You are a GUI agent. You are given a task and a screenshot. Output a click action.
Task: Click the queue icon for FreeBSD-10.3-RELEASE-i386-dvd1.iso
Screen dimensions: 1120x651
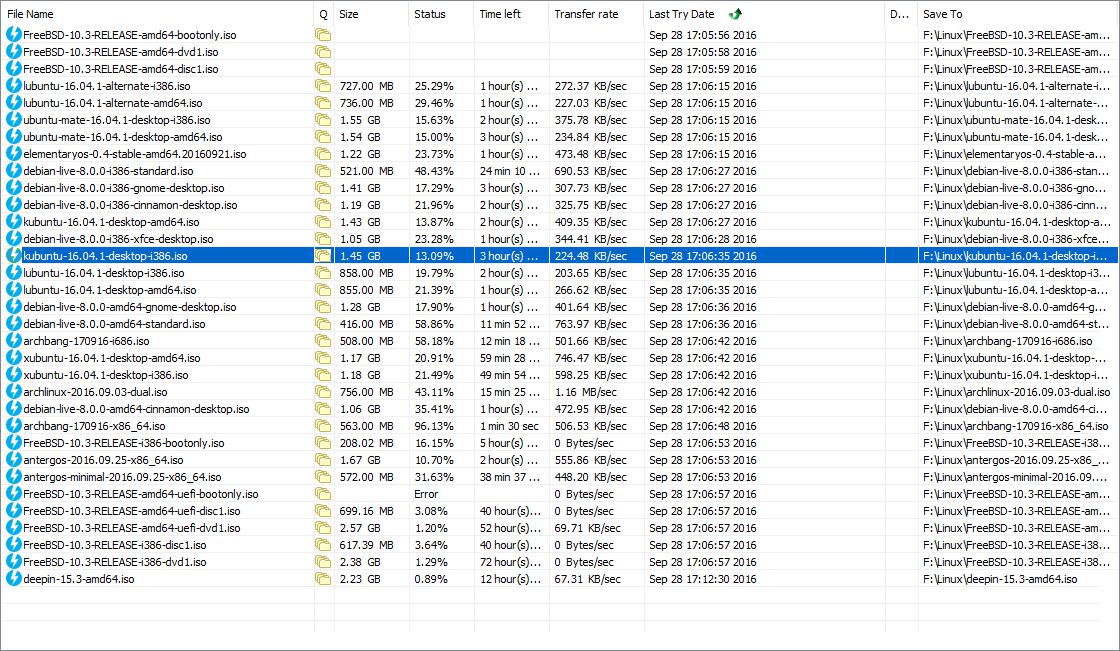(x=323, y=562)
